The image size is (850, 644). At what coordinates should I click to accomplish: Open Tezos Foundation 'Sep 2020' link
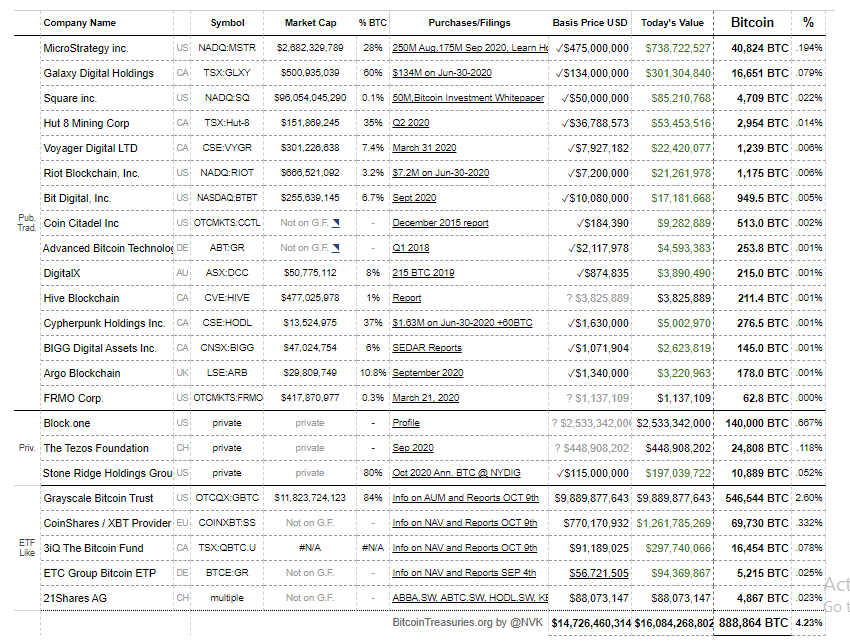(x=413, y=448)
